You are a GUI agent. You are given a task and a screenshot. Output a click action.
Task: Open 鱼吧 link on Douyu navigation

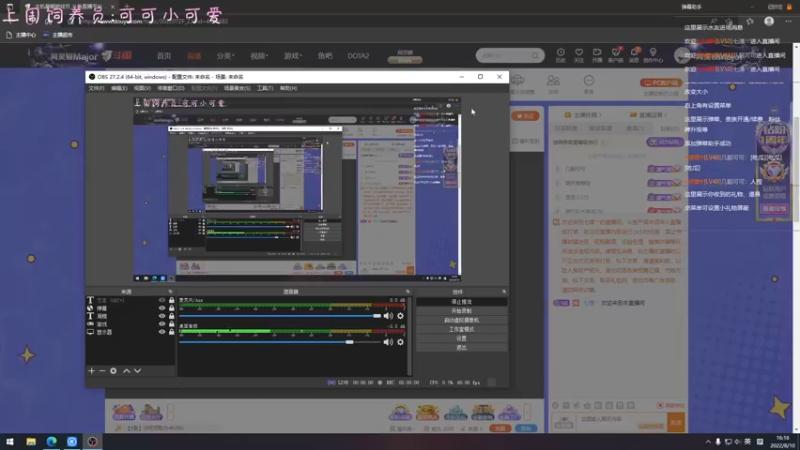coord(325,56)
